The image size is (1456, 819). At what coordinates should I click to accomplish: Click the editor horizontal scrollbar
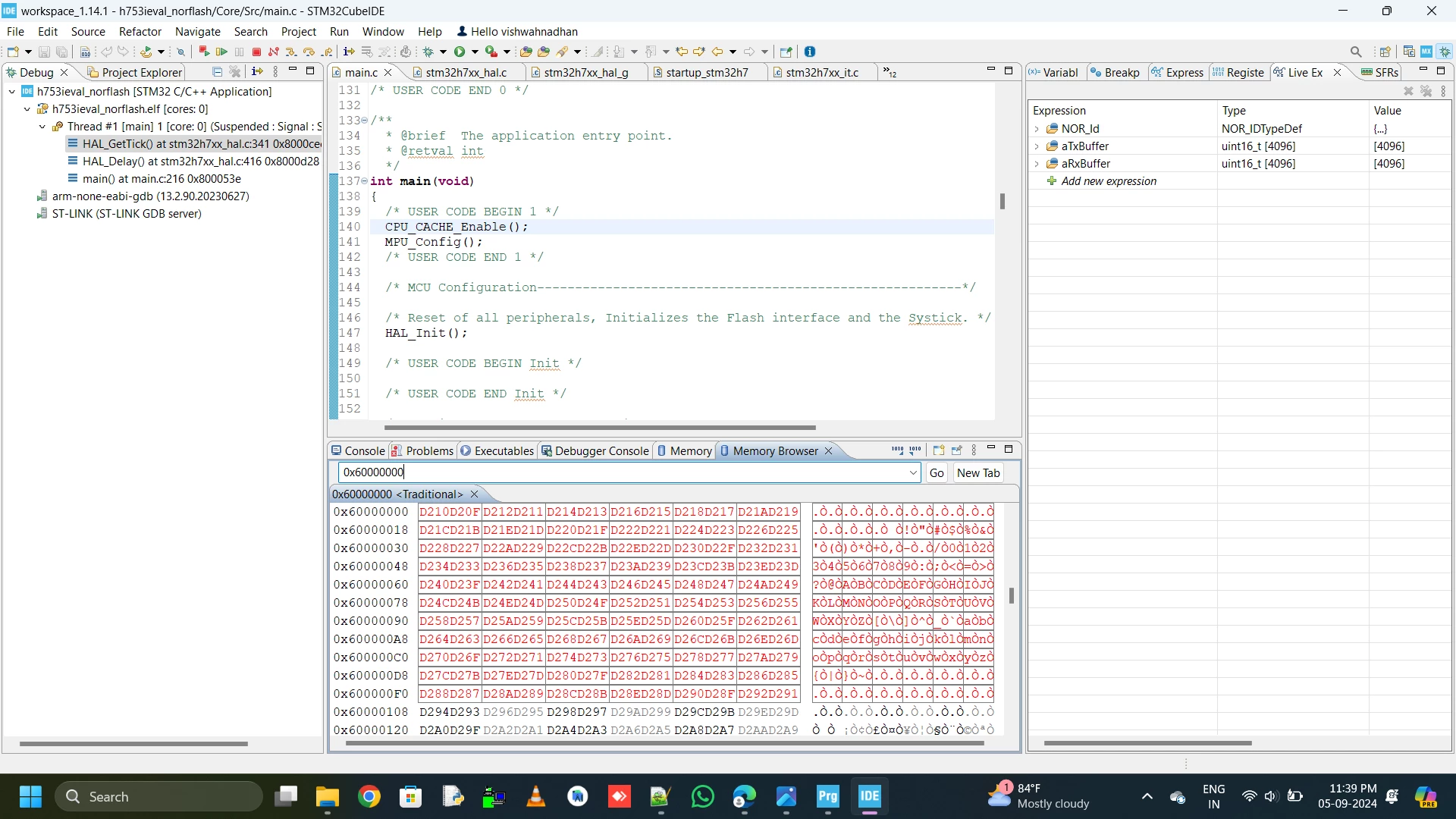coord(600,428)
